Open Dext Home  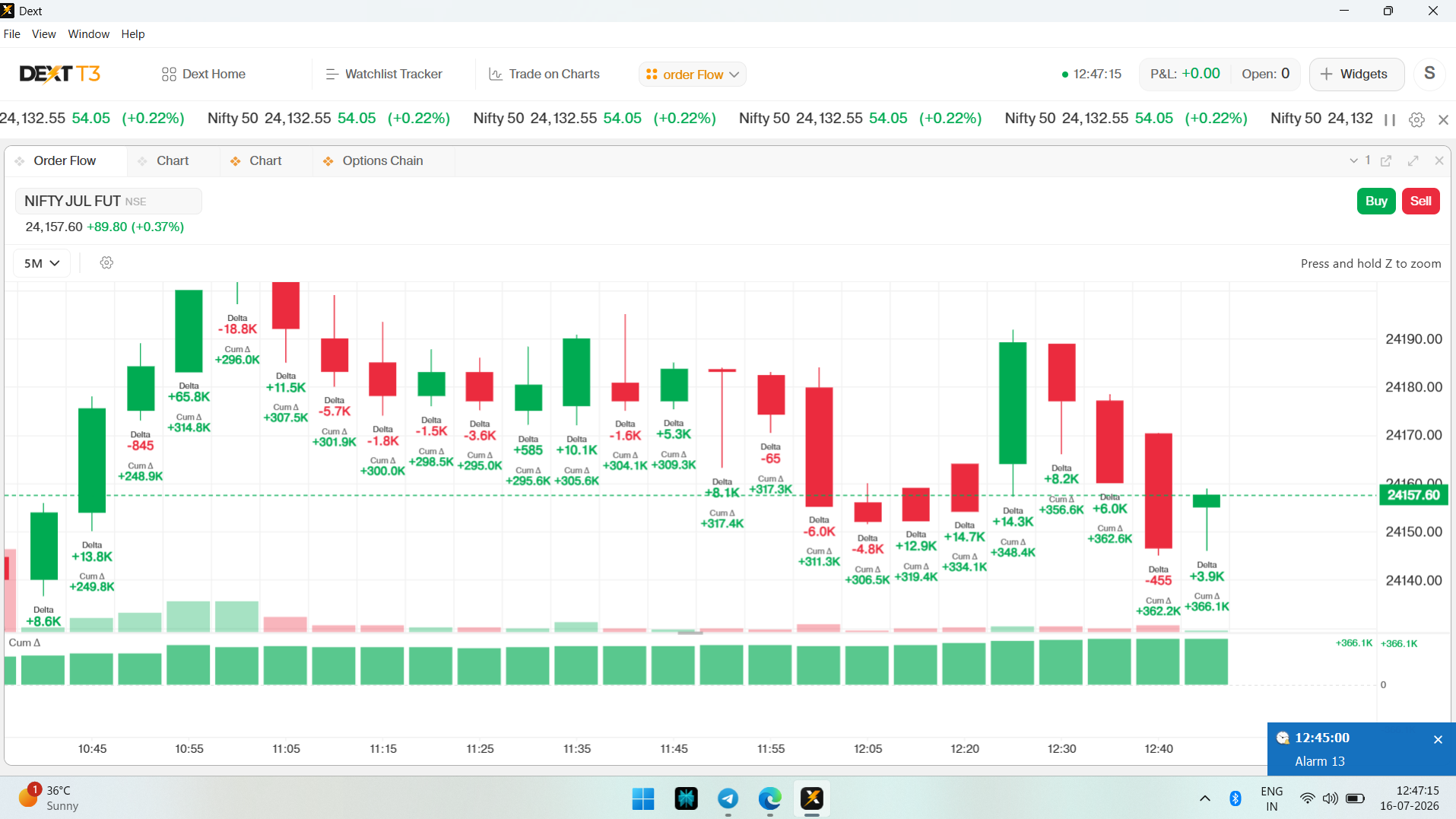[203, 74]
